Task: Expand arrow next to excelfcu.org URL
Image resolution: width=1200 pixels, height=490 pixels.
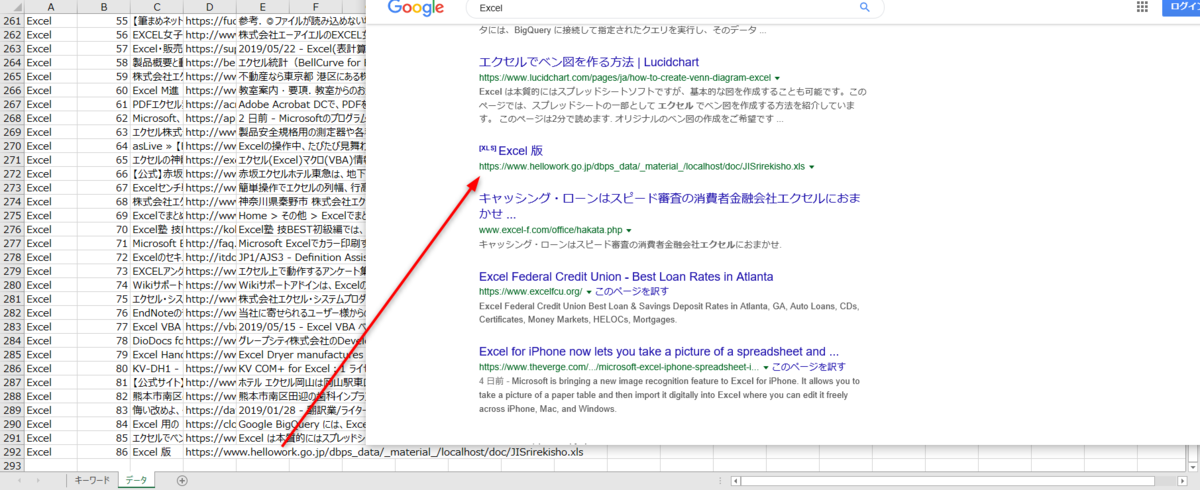Action: point(590,291)
